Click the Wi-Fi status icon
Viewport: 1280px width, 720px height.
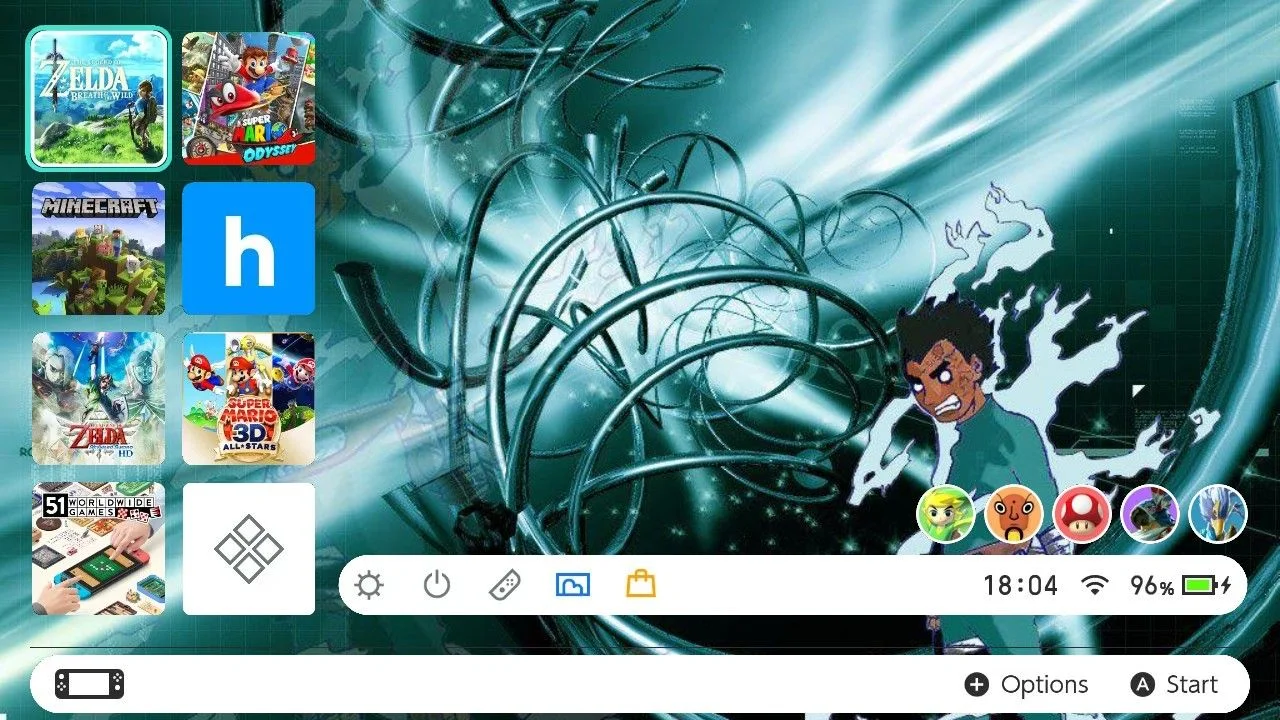pyautogui.click(x=1096, y=586)
